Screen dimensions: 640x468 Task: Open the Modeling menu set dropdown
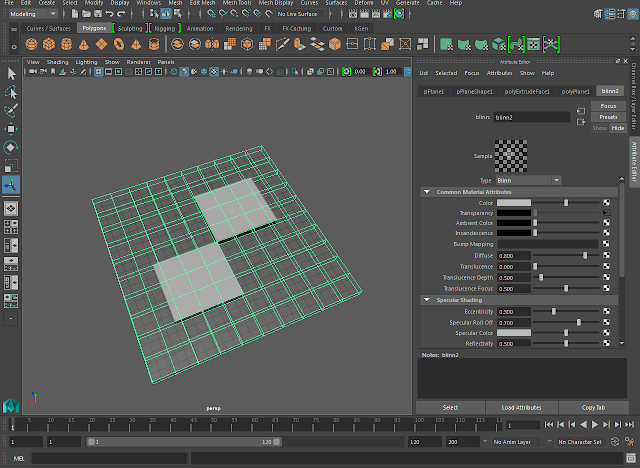coord(35,14)
